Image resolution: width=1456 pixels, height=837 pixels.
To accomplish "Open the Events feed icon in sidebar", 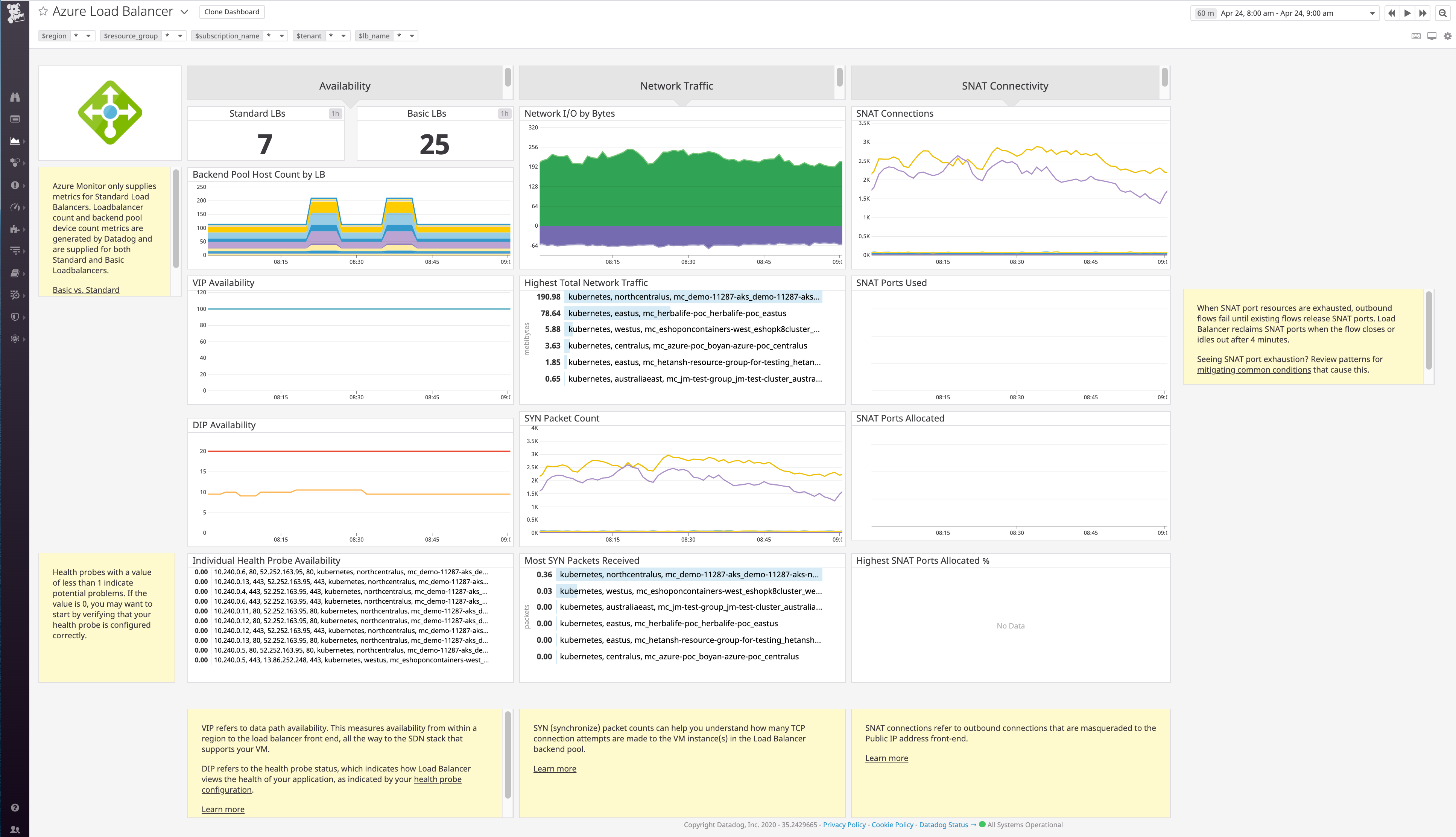I will point(15,119).
